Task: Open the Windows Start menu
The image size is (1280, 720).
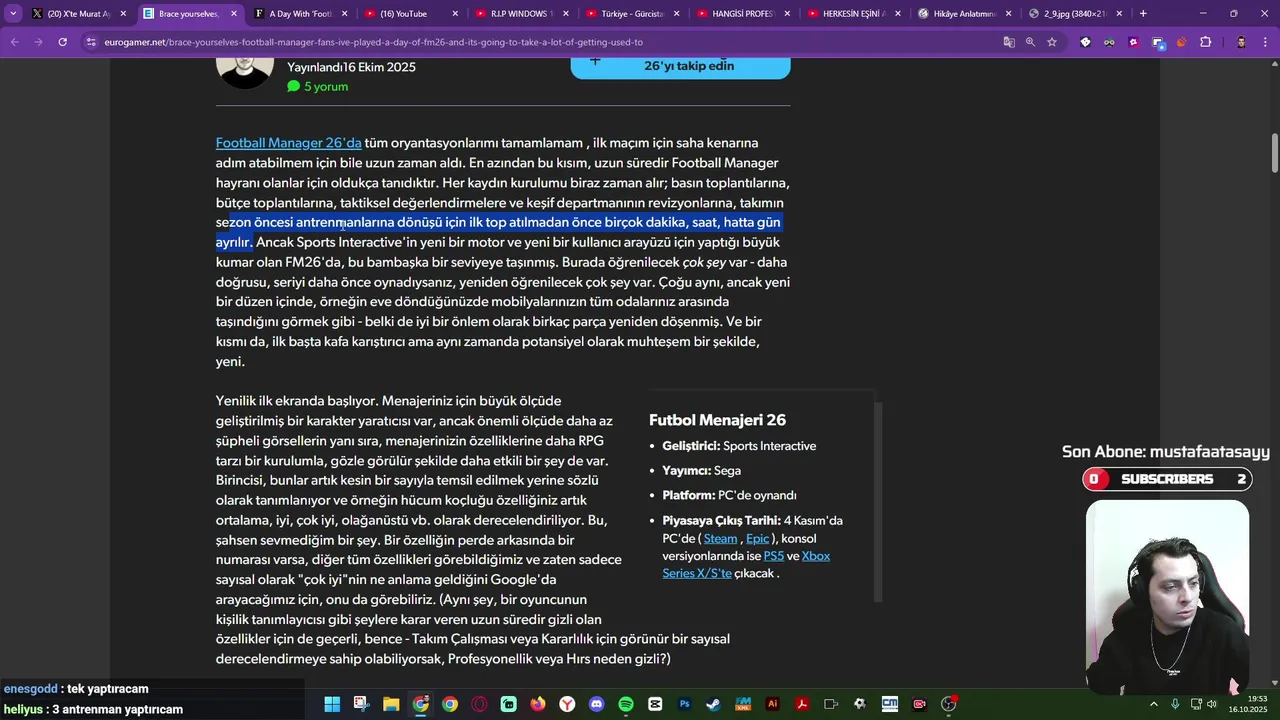Action: (x=332, y=704)
